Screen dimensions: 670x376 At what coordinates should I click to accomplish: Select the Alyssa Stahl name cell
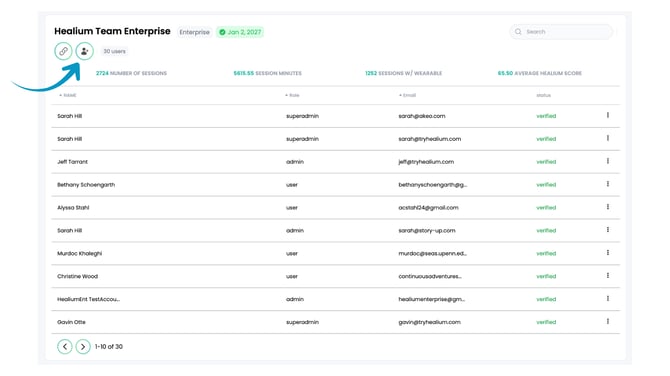(73, 208)
